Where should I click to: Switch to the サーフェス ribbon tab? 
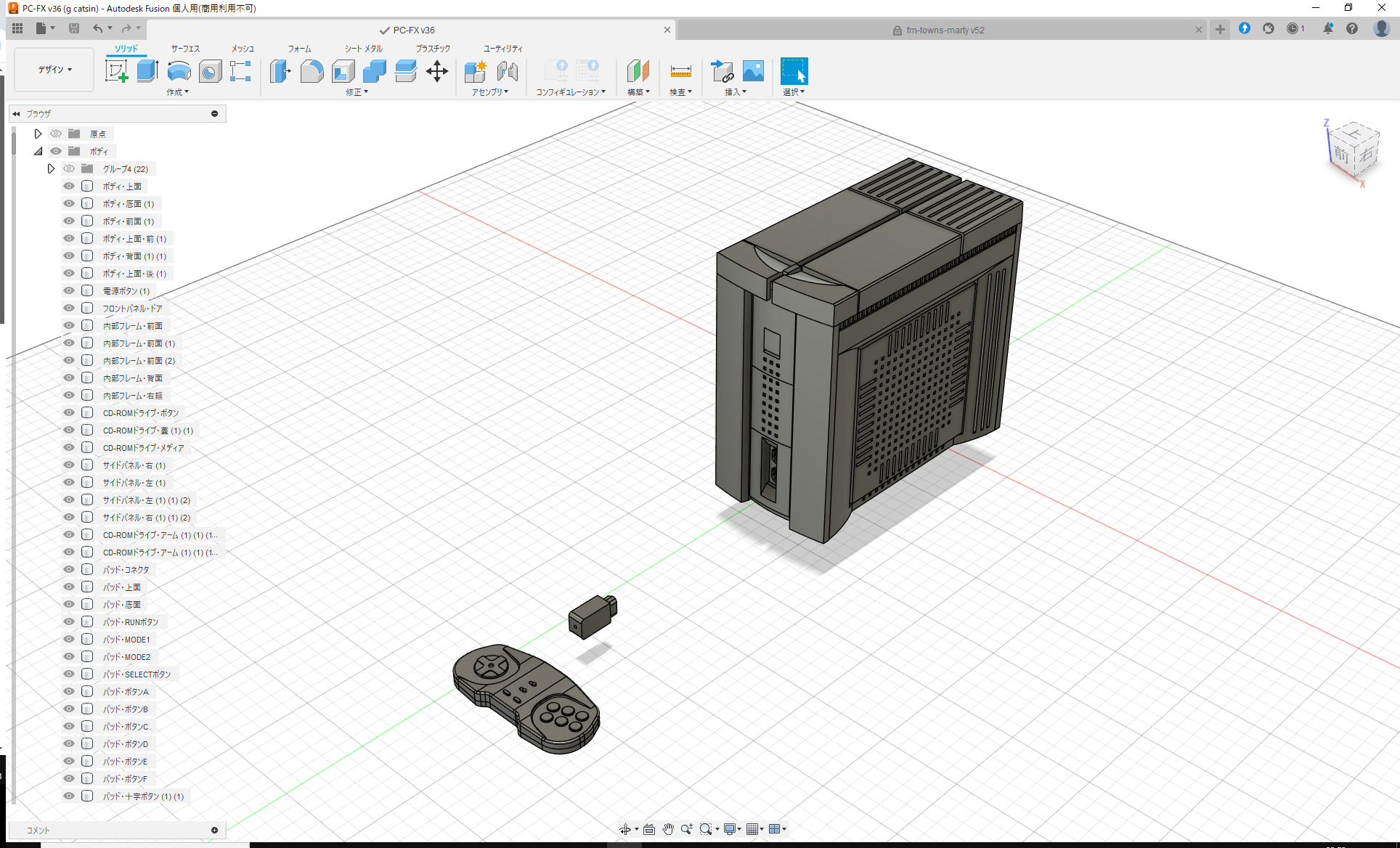pos(184,49)
